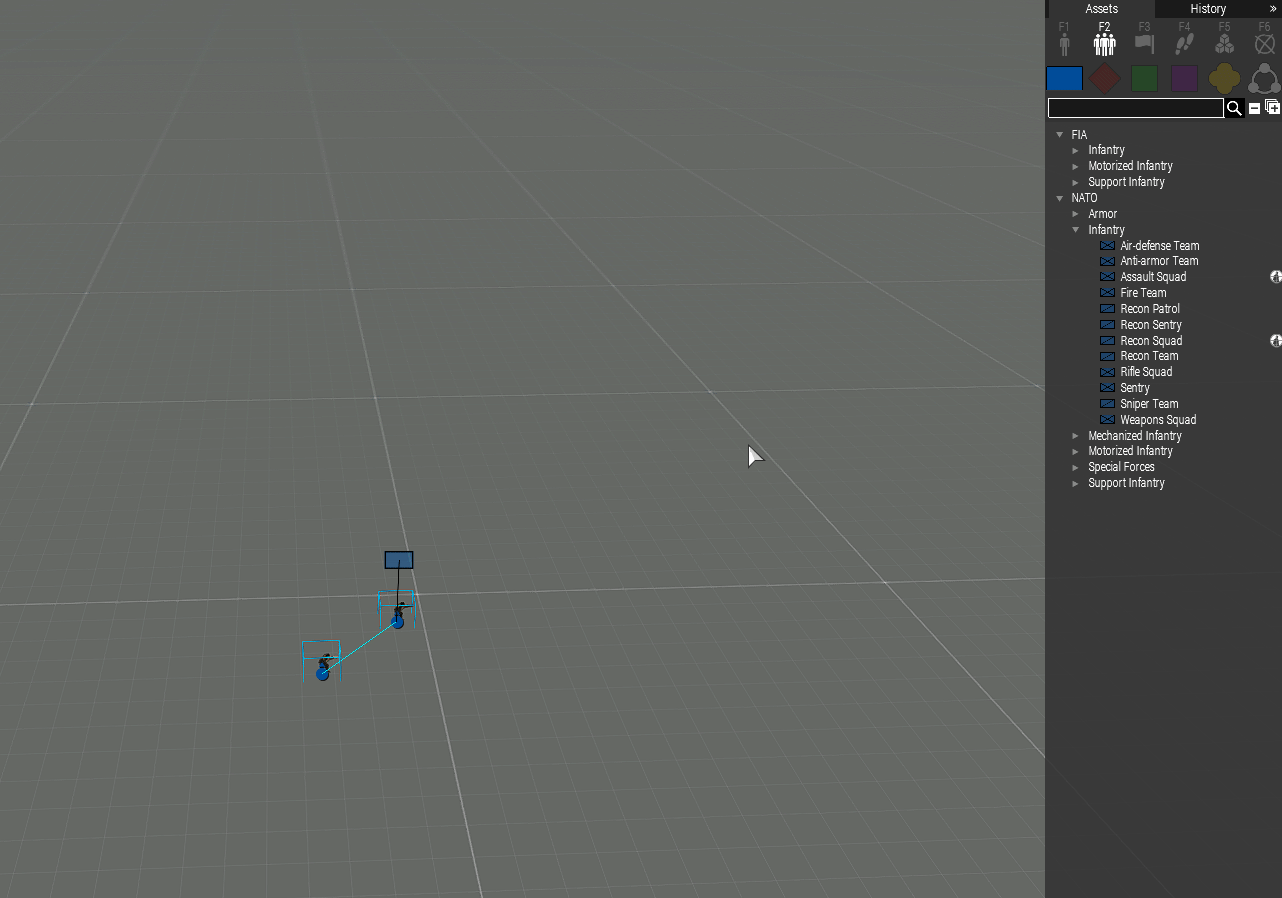The width and height of the screenshot is (1282, 898).
Task: Select the F6 Markers icon
Action: pyautogui.click(x=1264, y=42)
